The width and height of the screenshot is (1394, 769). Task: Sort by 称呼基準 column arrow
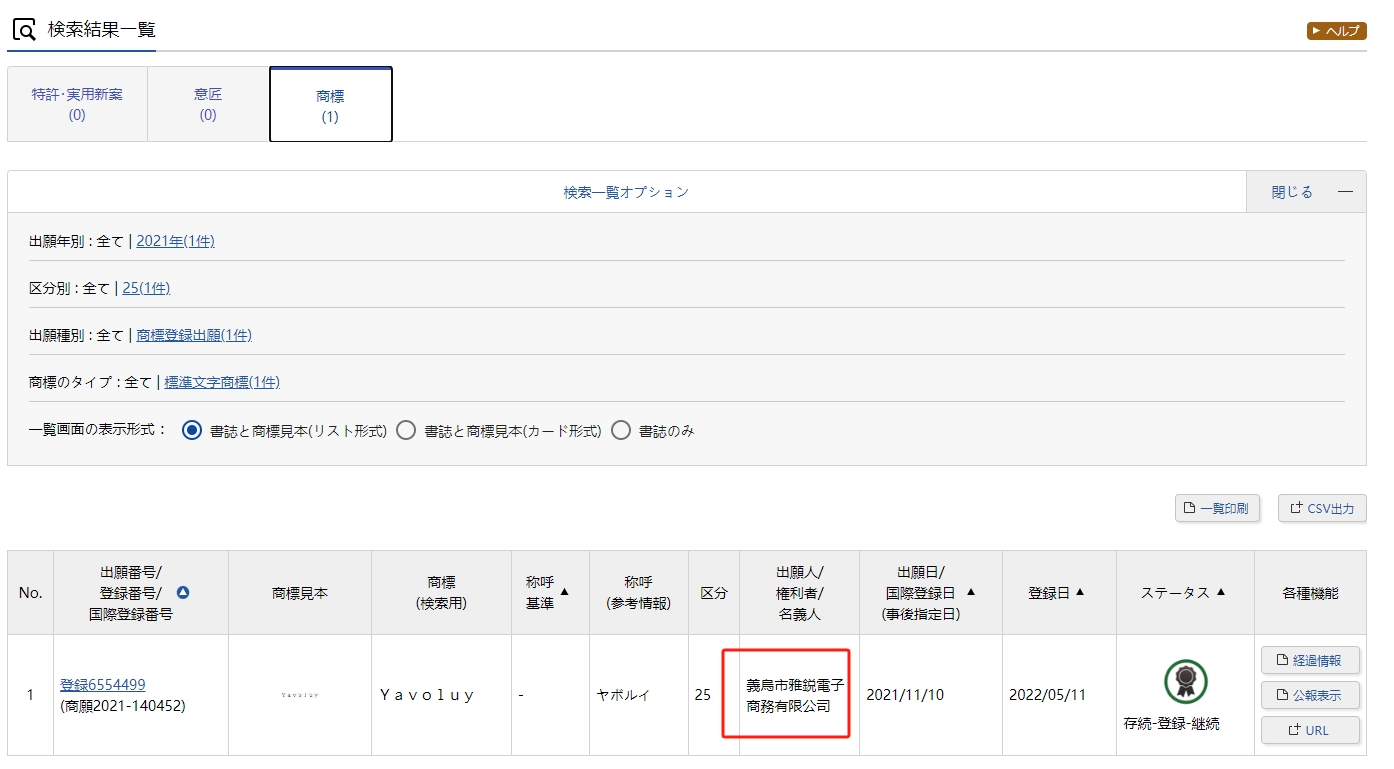(564, 592)
